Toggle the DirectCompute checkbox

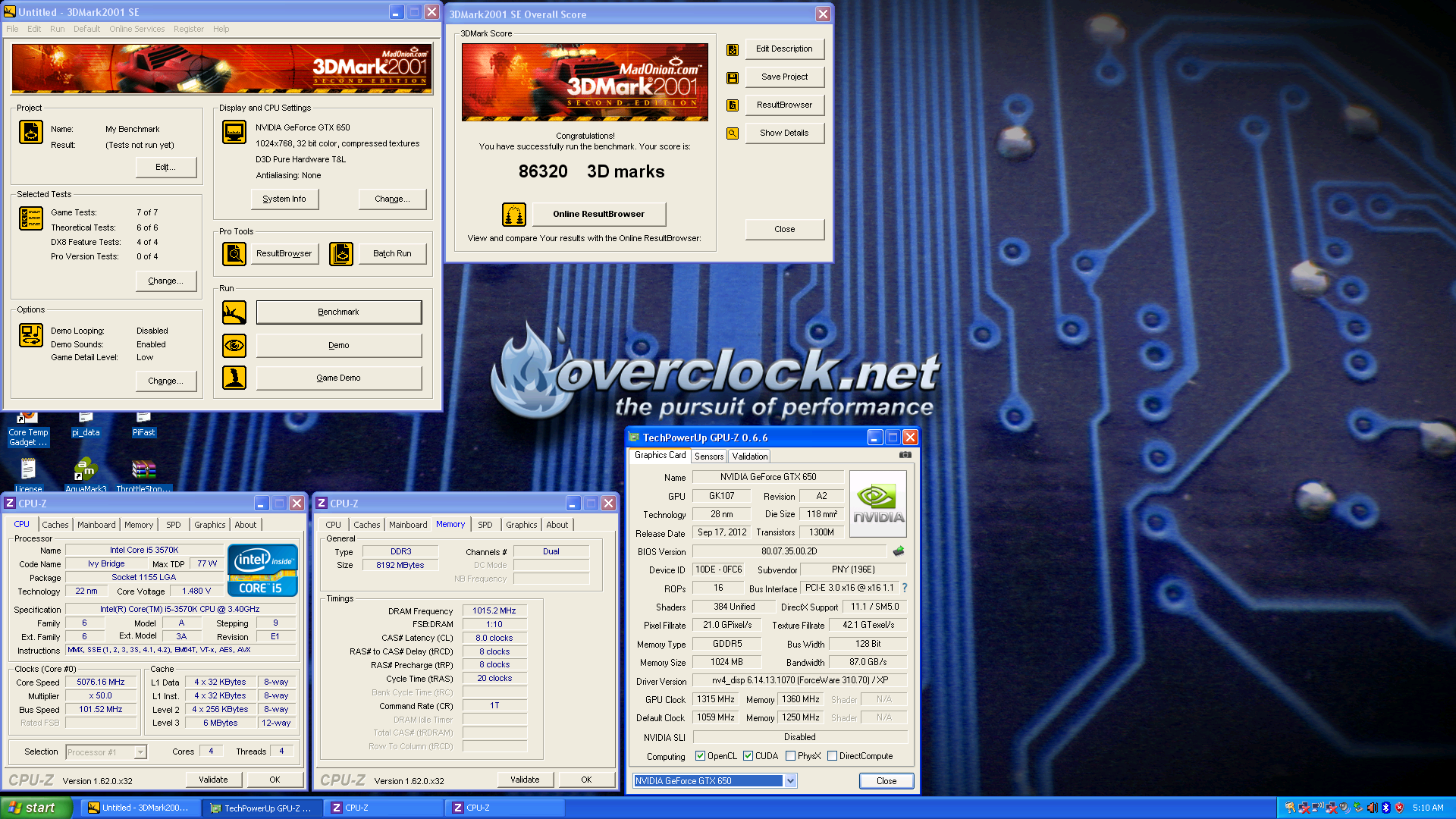point(832,756)
